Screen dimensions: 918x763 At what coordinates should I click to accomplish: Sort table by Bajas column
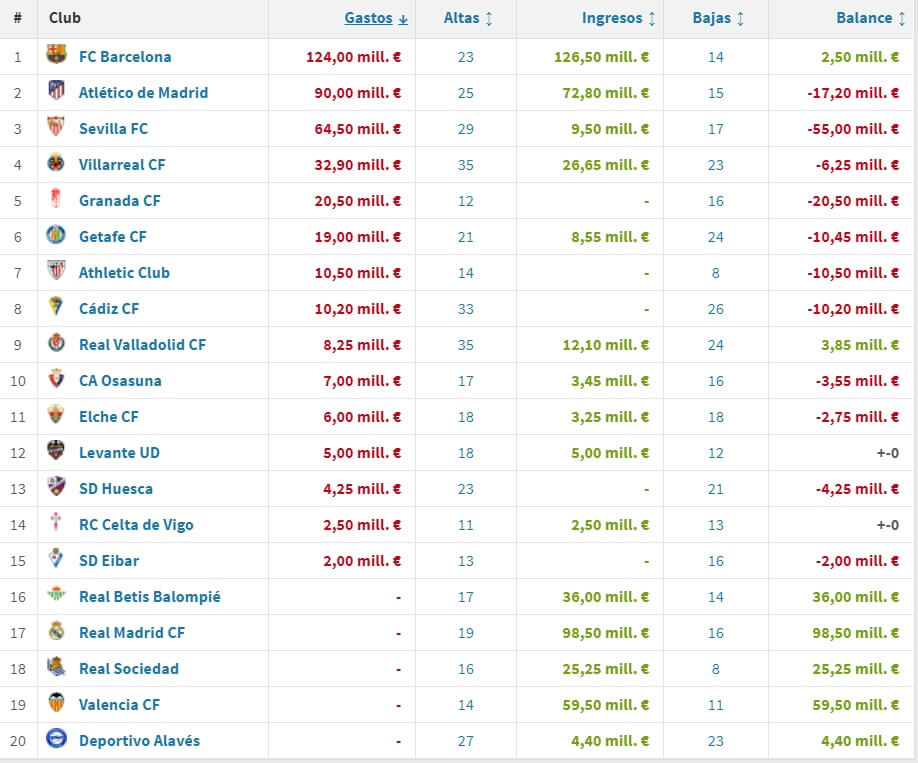tap(718, 18)
